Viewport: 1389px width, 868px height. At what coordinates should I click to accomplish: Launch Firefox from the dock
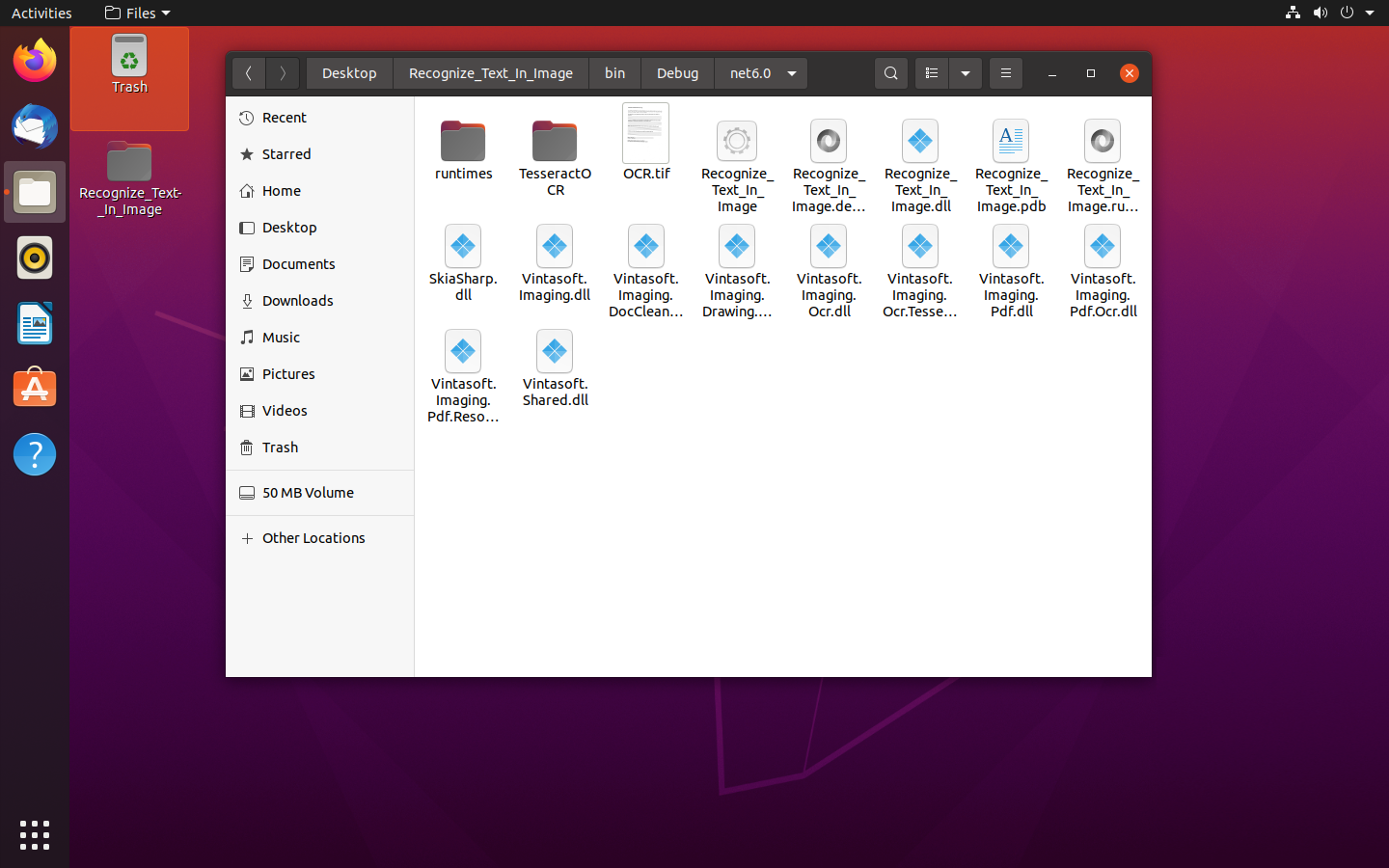click(35, 62)
